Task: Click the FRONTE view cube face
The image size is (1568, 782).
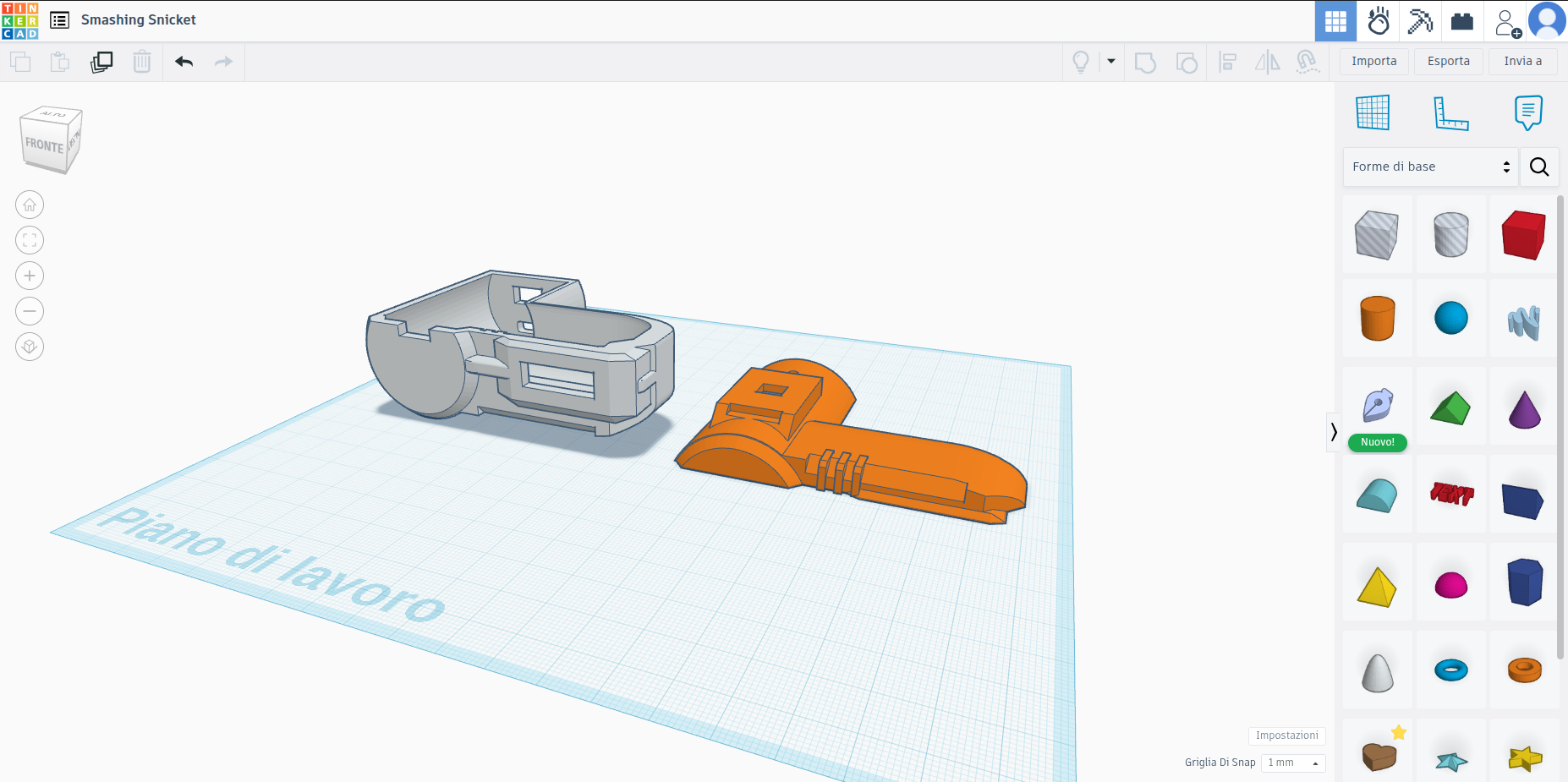Action: (x=45, y=145)
